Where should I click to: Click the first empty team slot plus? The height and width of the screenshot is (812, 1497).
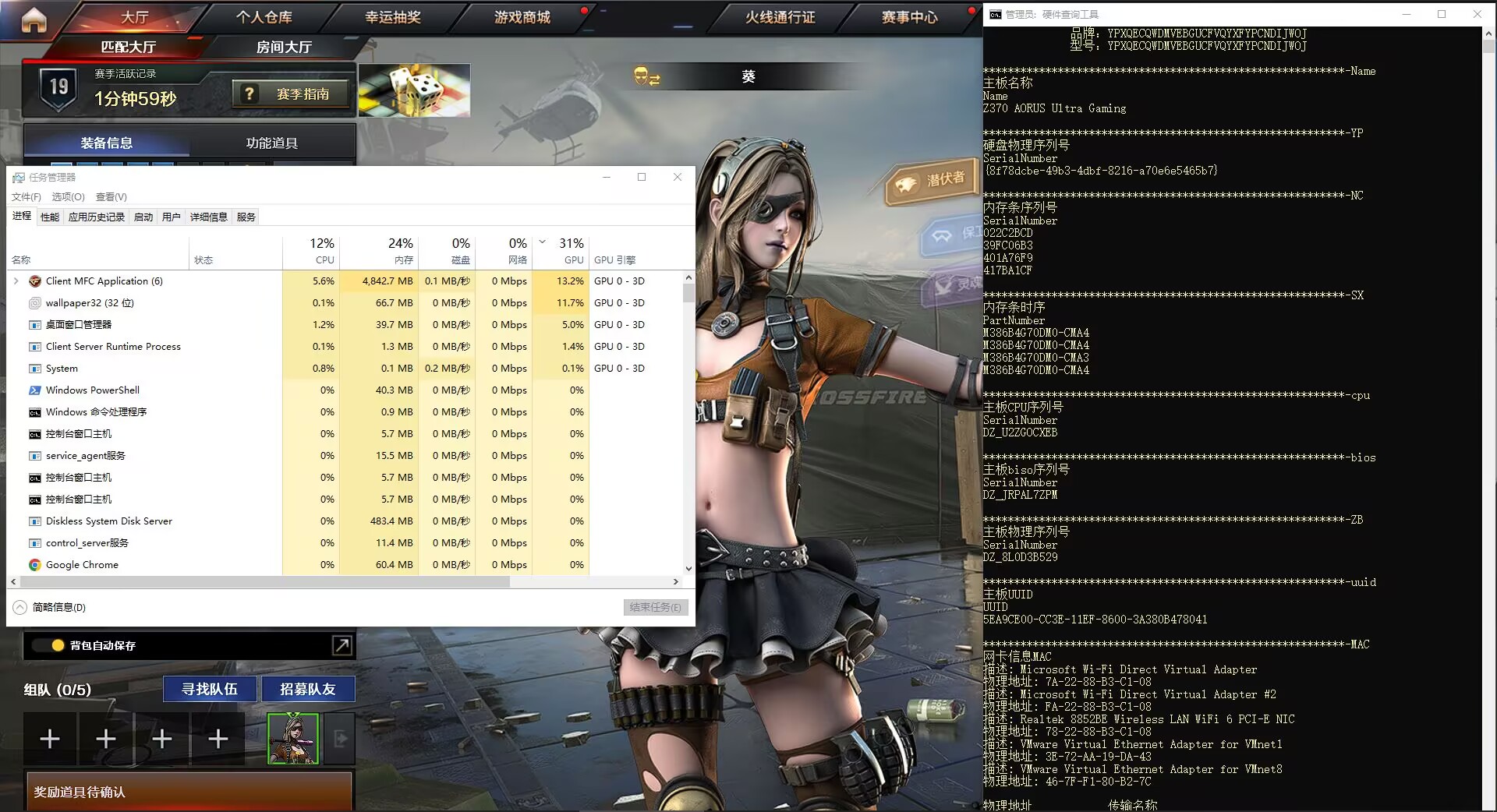click(50, 738)
